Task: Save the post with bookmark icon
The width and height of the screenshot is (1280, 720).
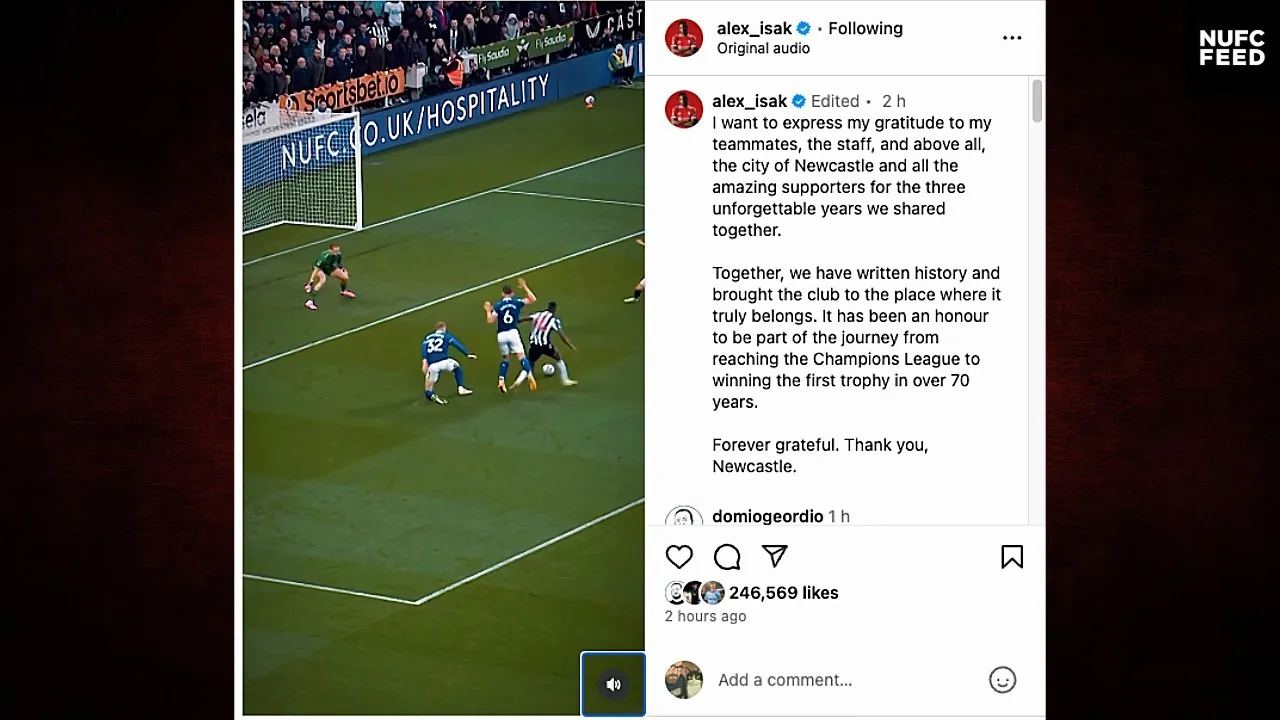Action: 1012,557
